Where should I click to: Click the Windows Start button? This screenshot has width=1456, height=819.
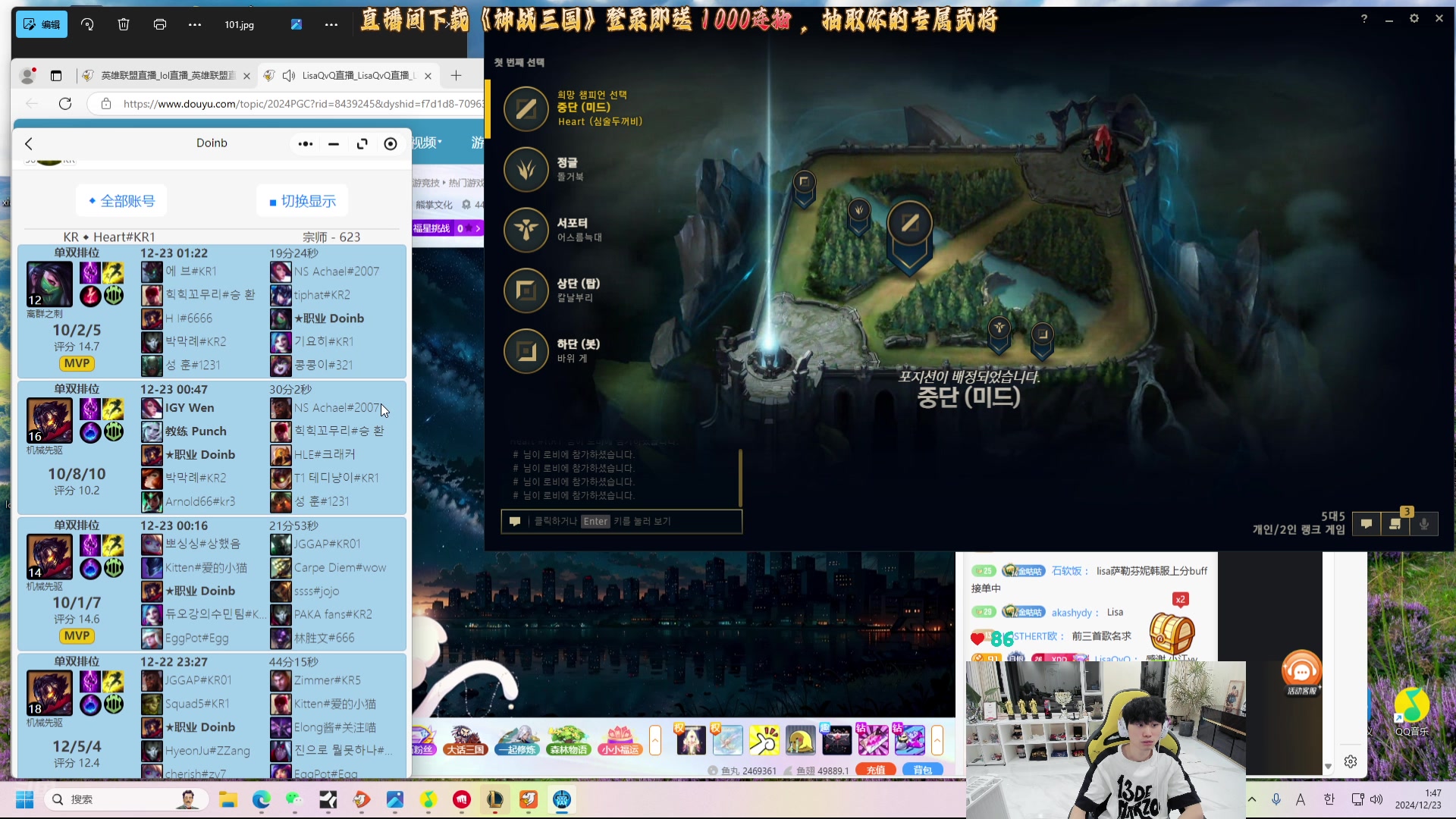point(24,799)
